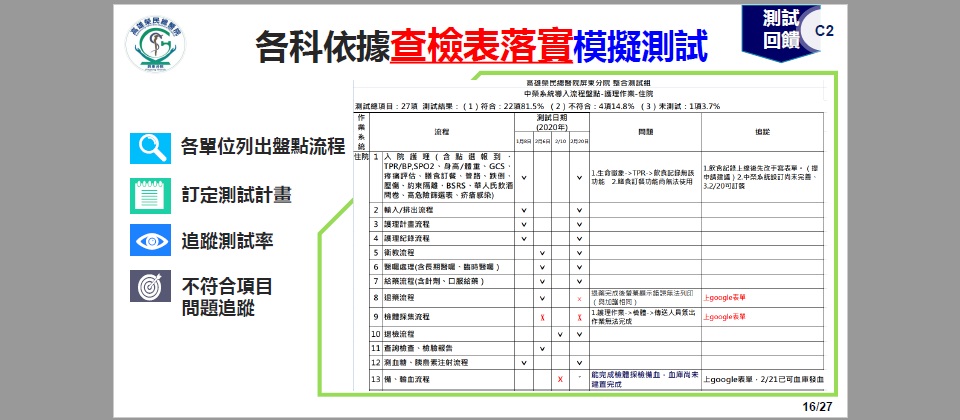
Task: Click the red 查檢表落實 title text
Action: click(482, 47)
